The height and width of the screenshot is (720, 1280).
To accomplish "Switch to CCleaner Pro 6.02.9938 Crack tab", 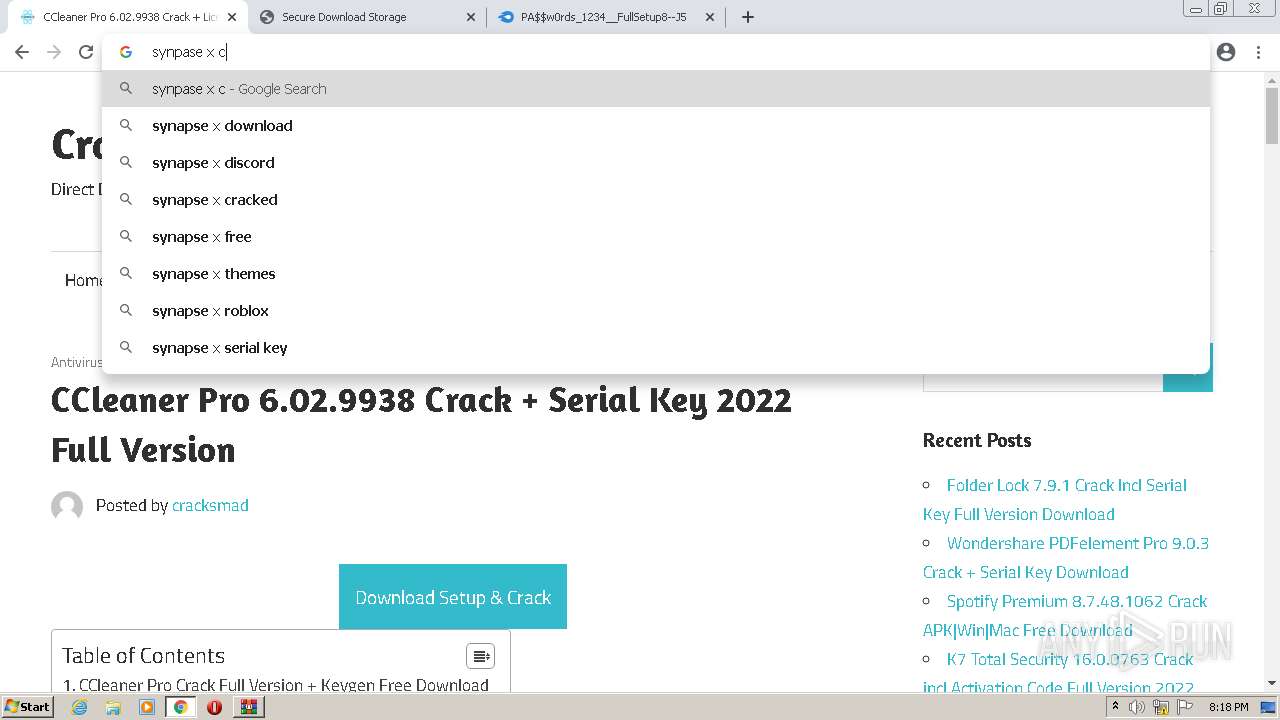I will (x=130, y=17).
